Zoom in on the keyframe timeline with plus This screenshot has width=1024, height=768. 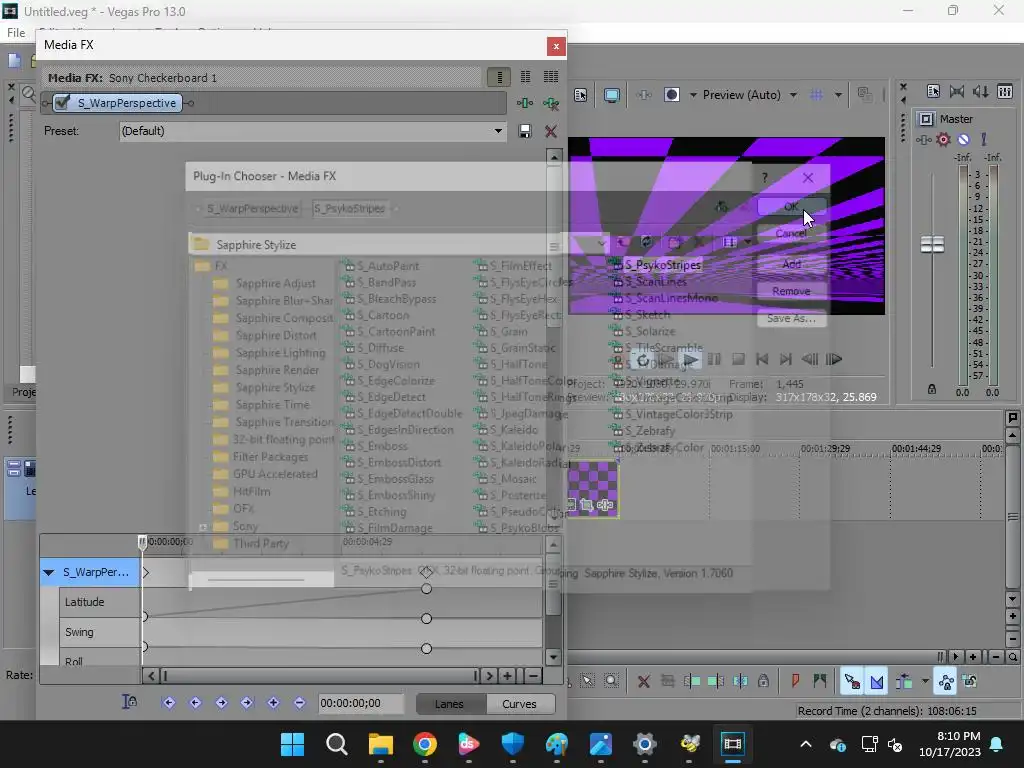[507, 676]
